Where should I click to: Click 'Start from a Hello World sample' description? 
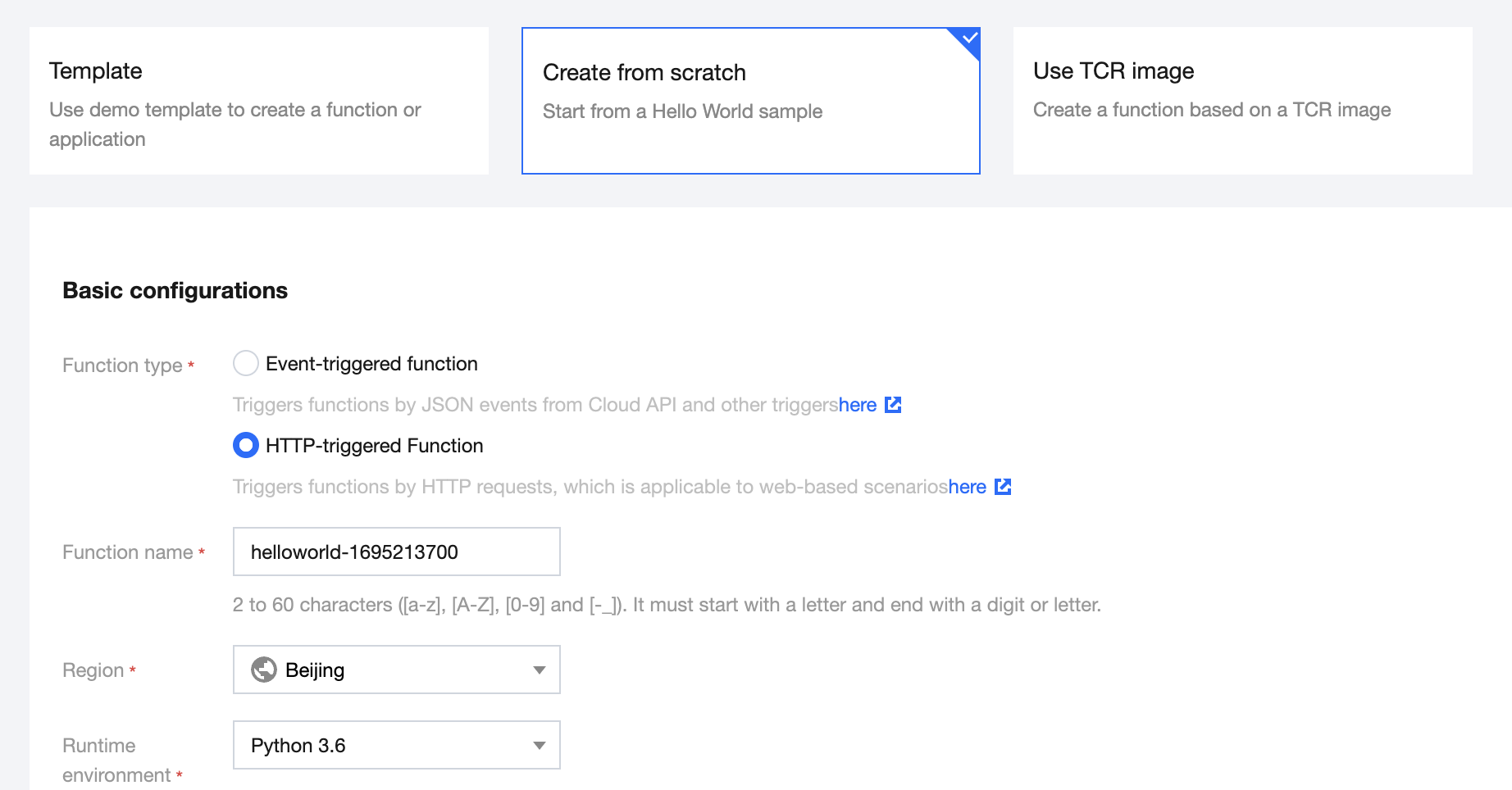682,111
